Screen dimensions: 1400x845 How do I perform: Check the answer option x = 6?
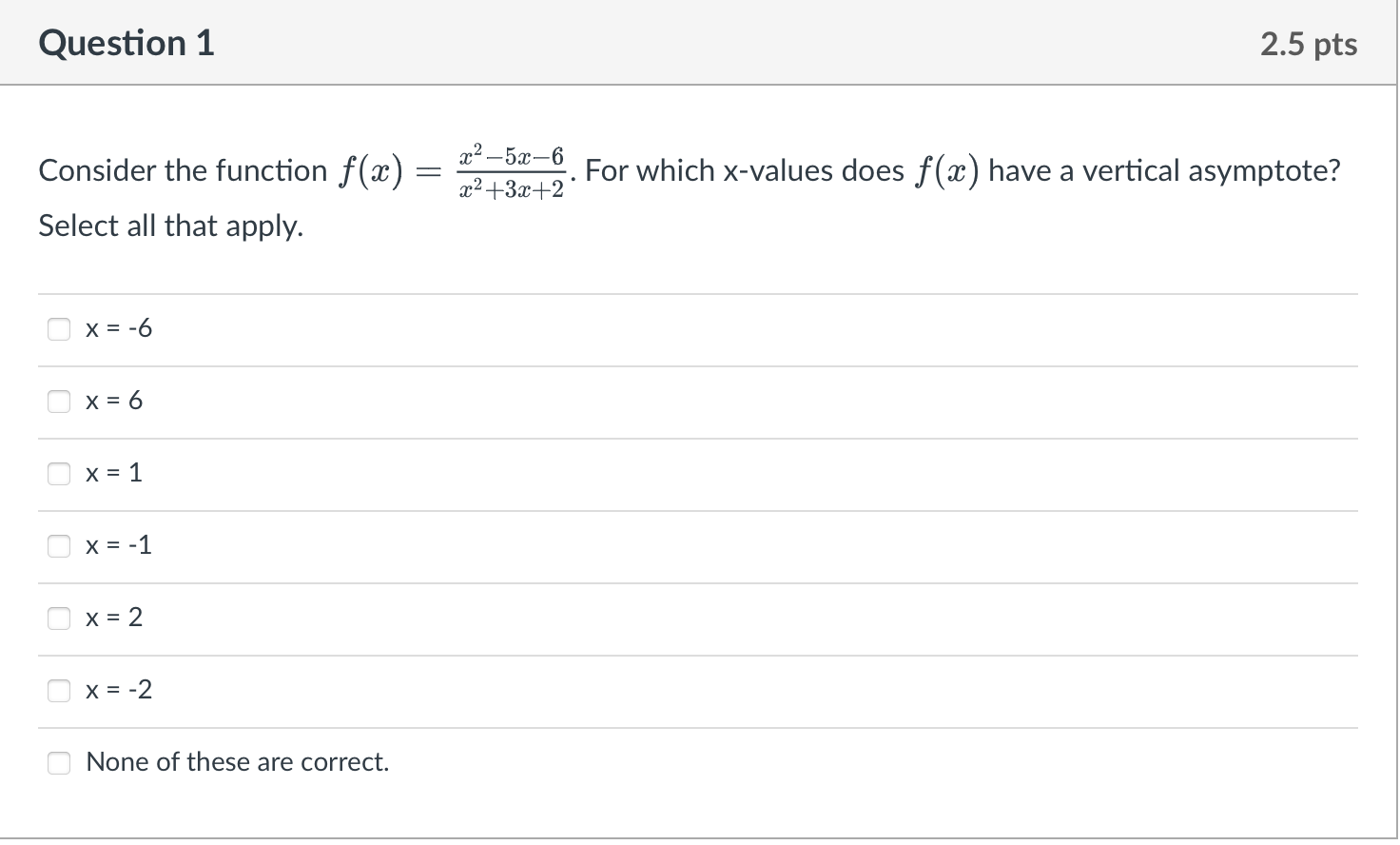point(58,402)
